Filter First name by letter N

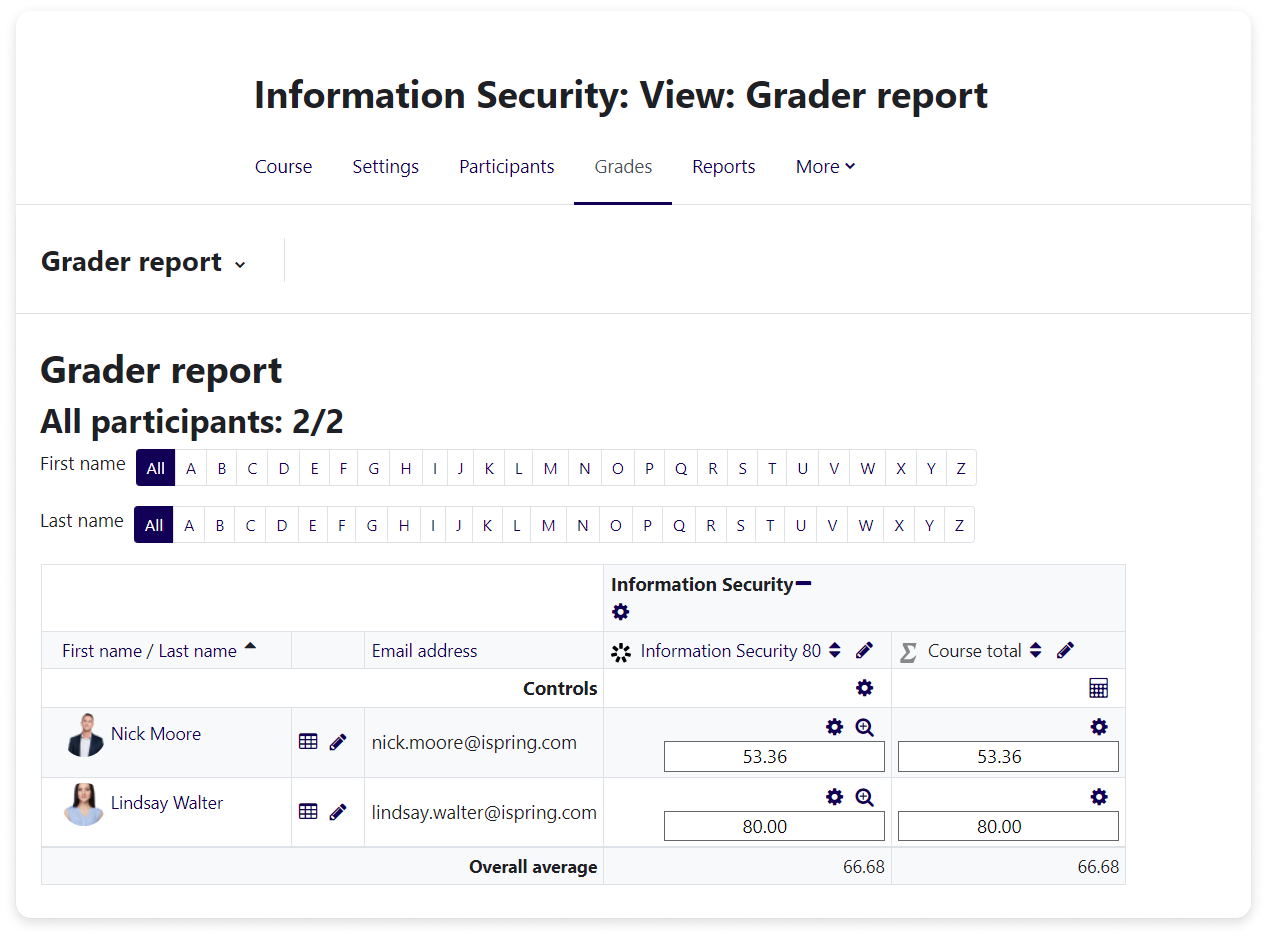pyautogui.click(x=584, y=468)
